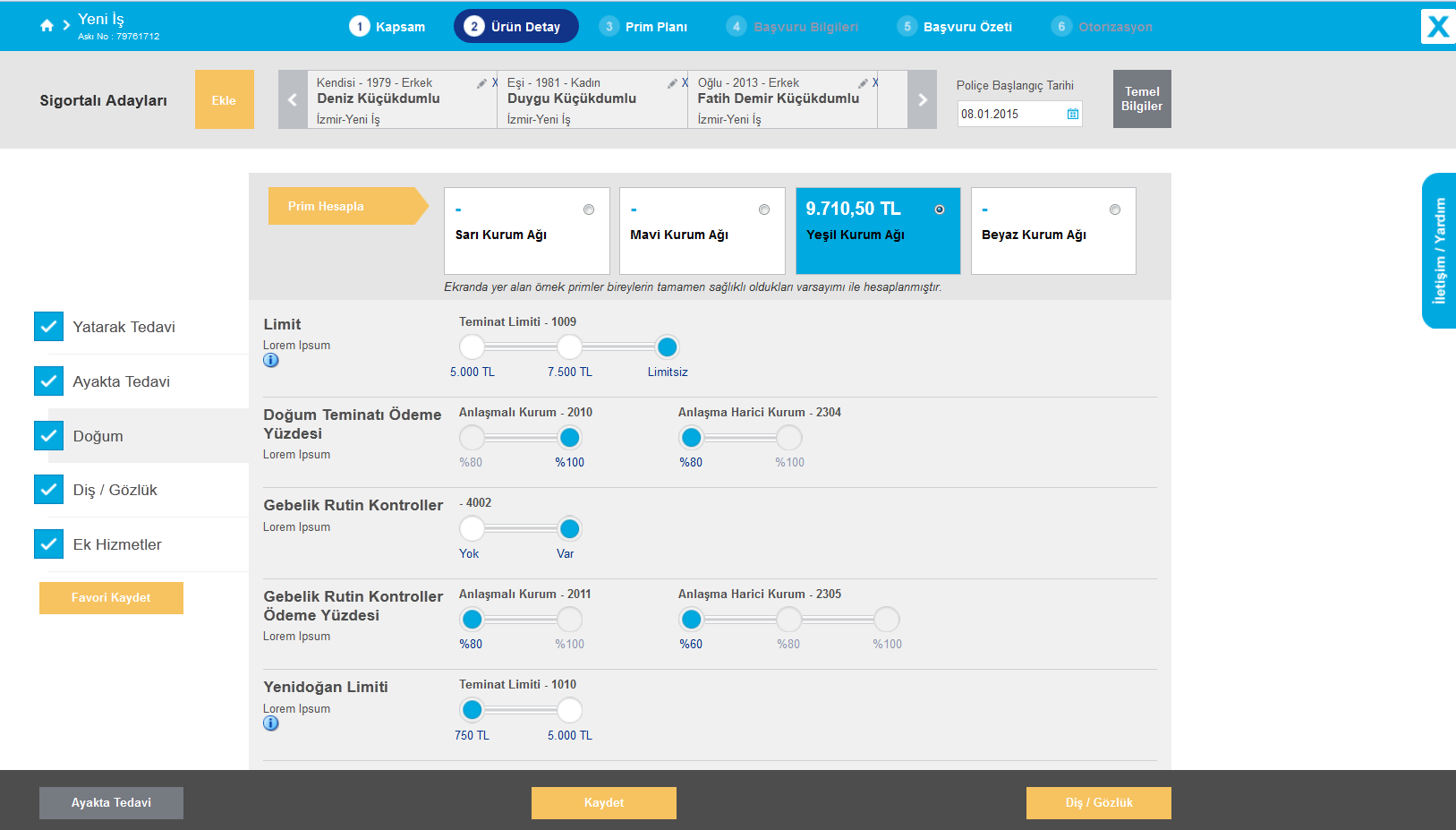Screen dimensions: 1456x830
Task: Open step 2 Ürün Detay
Action: click(516, 27)
